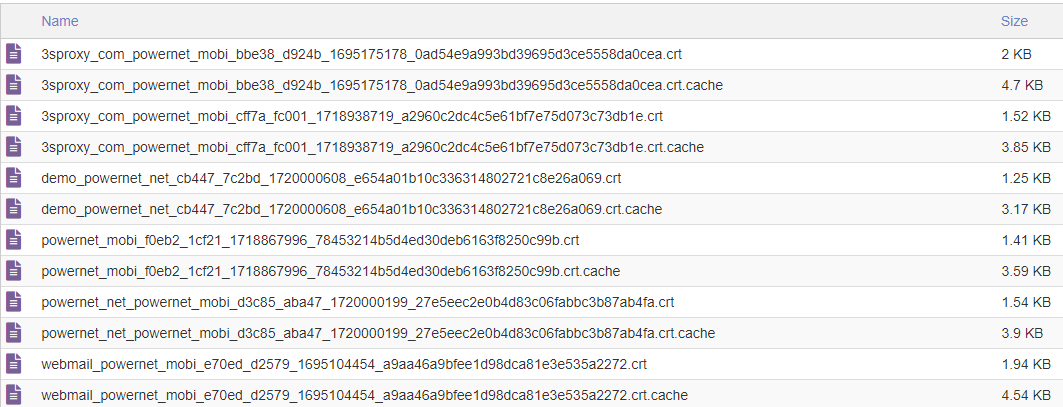Select icon of powernet_mobi_f0eb2 .crt.cache file
Screen dimensions: 1063x407
coord(14,271)
